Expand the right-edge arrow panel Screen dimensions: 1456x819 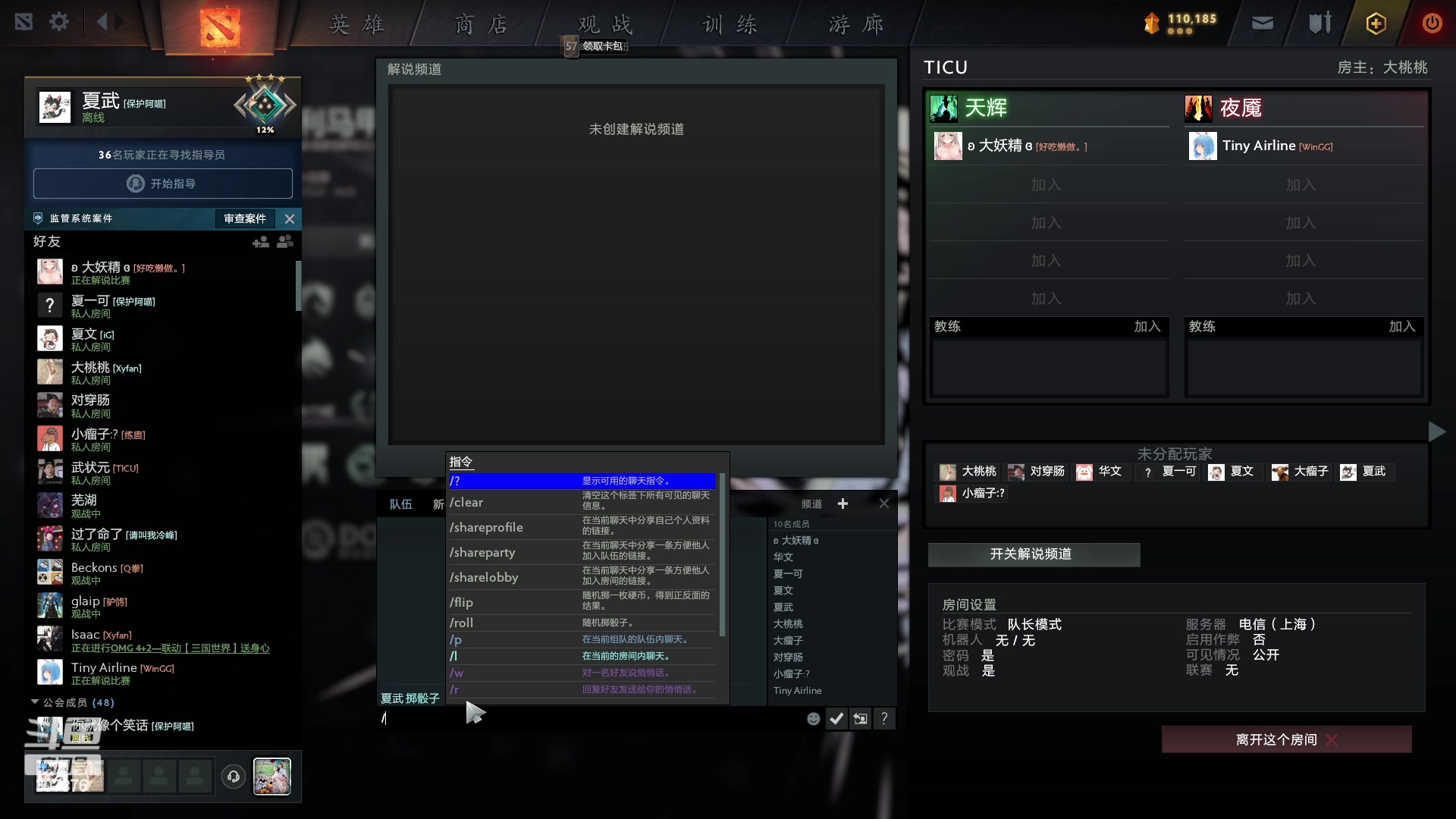click(1437, 431)
